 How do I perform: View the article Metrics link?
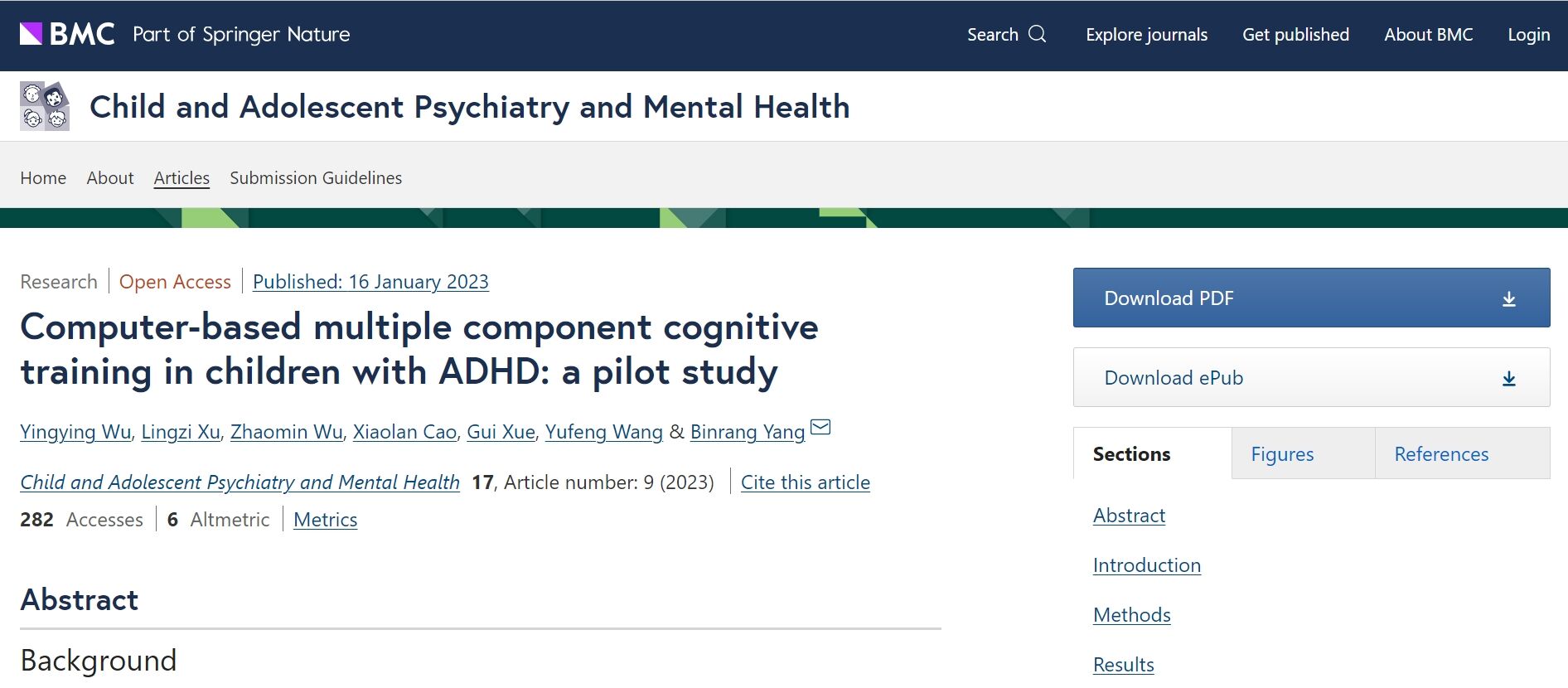[325, 520]
